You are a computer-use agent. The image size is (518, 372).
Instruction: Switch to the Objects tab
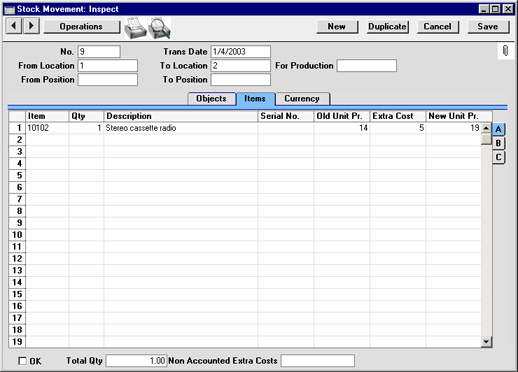(x=211, y=99)
